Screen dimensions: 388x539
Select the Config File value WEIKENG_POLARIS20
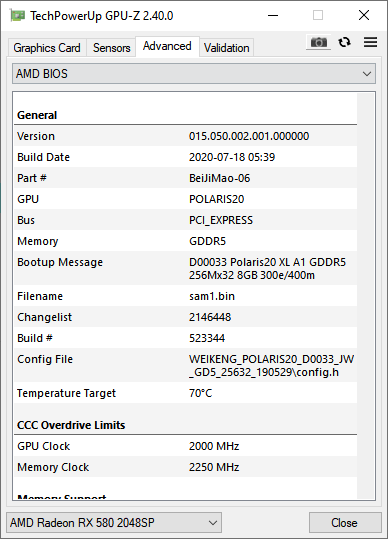pyautogui.click(x=271, y=365)
